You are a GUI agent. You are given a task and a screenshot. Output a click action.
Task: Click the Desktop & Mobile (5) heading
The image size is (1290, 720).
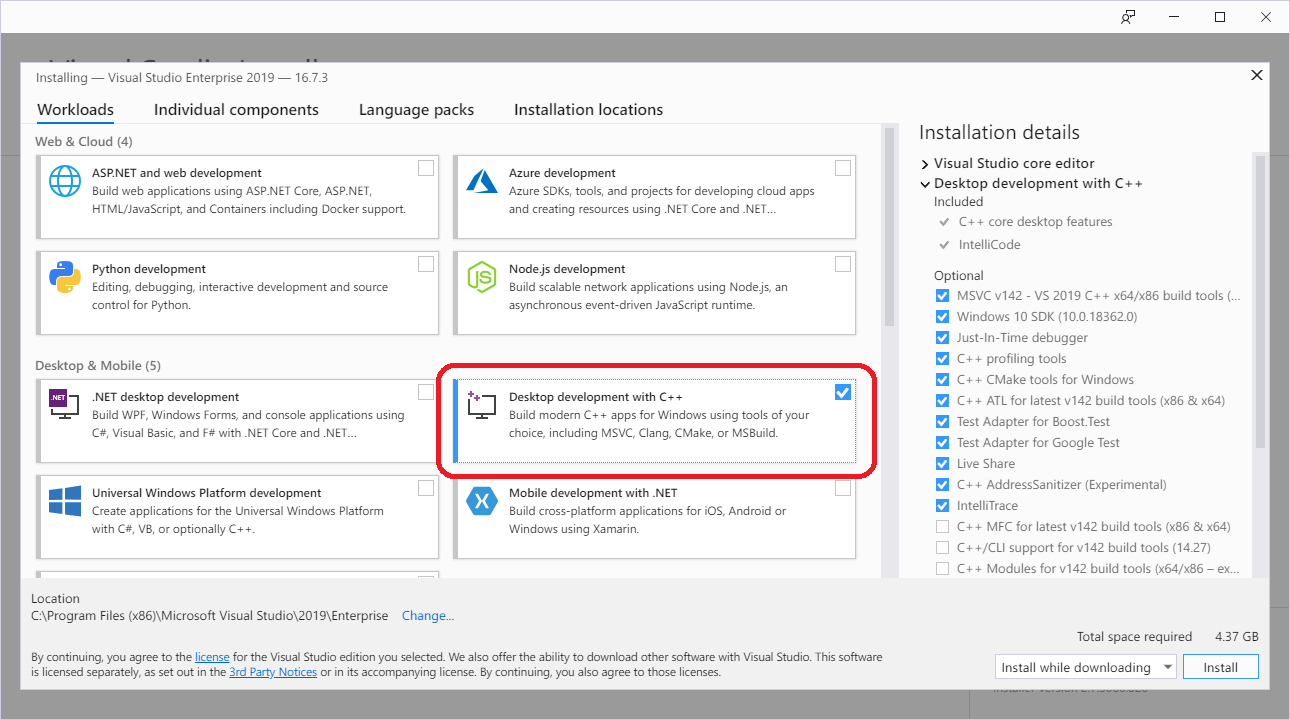(x=98, y=365)
